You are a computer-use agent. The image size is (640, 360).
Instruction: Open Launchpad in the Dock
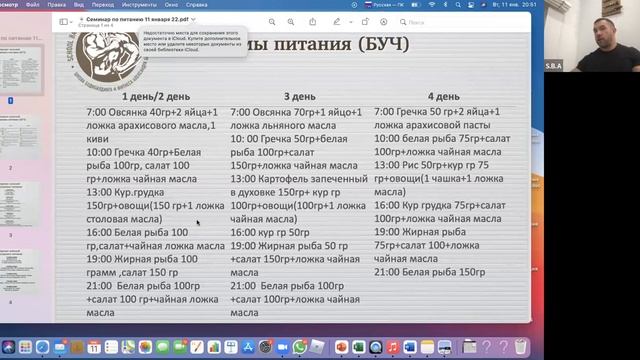click(25, 347)
